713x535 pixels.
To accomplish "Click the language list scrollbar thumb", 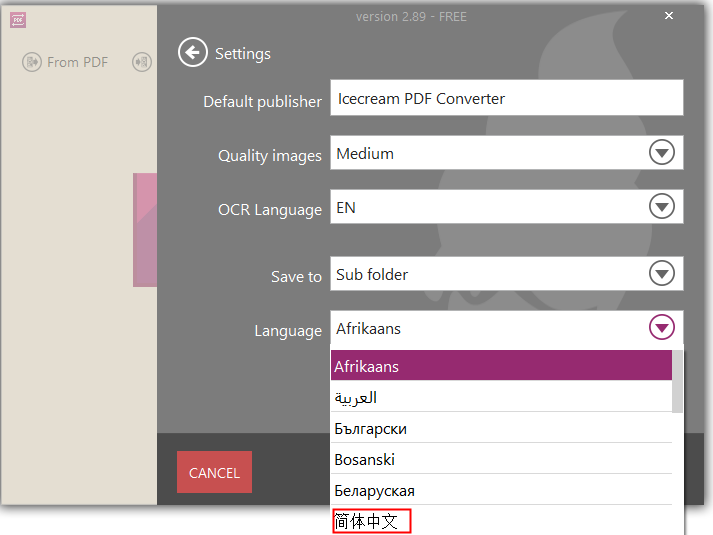I will pyautogui.click(x=678, y=381).
